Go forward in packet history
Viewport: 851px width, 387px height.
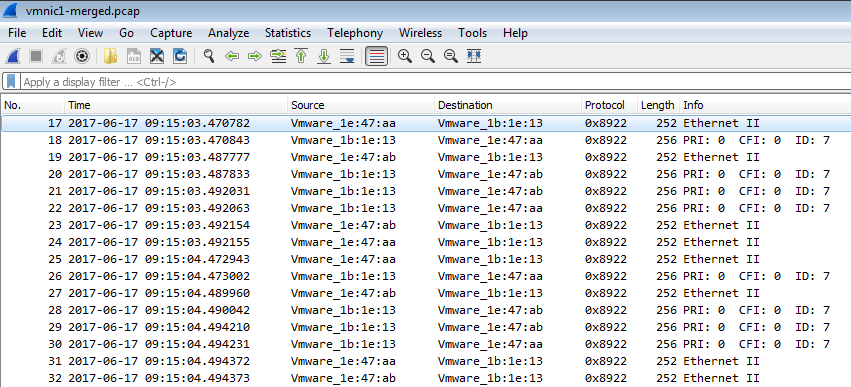[x=255, y=56]
